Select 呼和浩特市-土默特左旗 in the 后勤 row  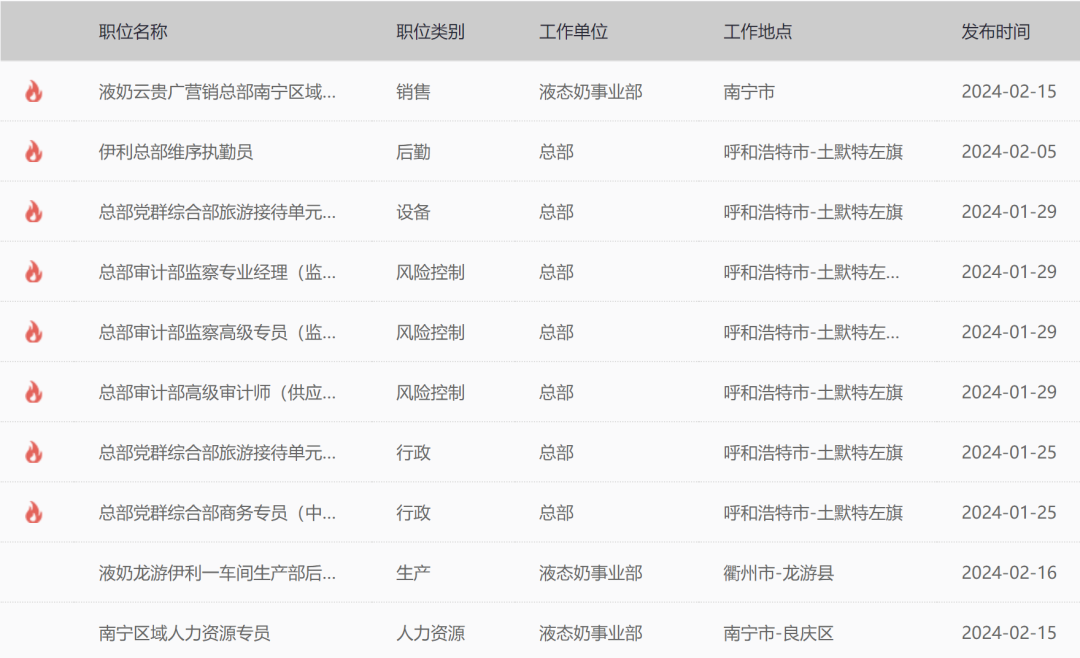(x=813, y=152)
